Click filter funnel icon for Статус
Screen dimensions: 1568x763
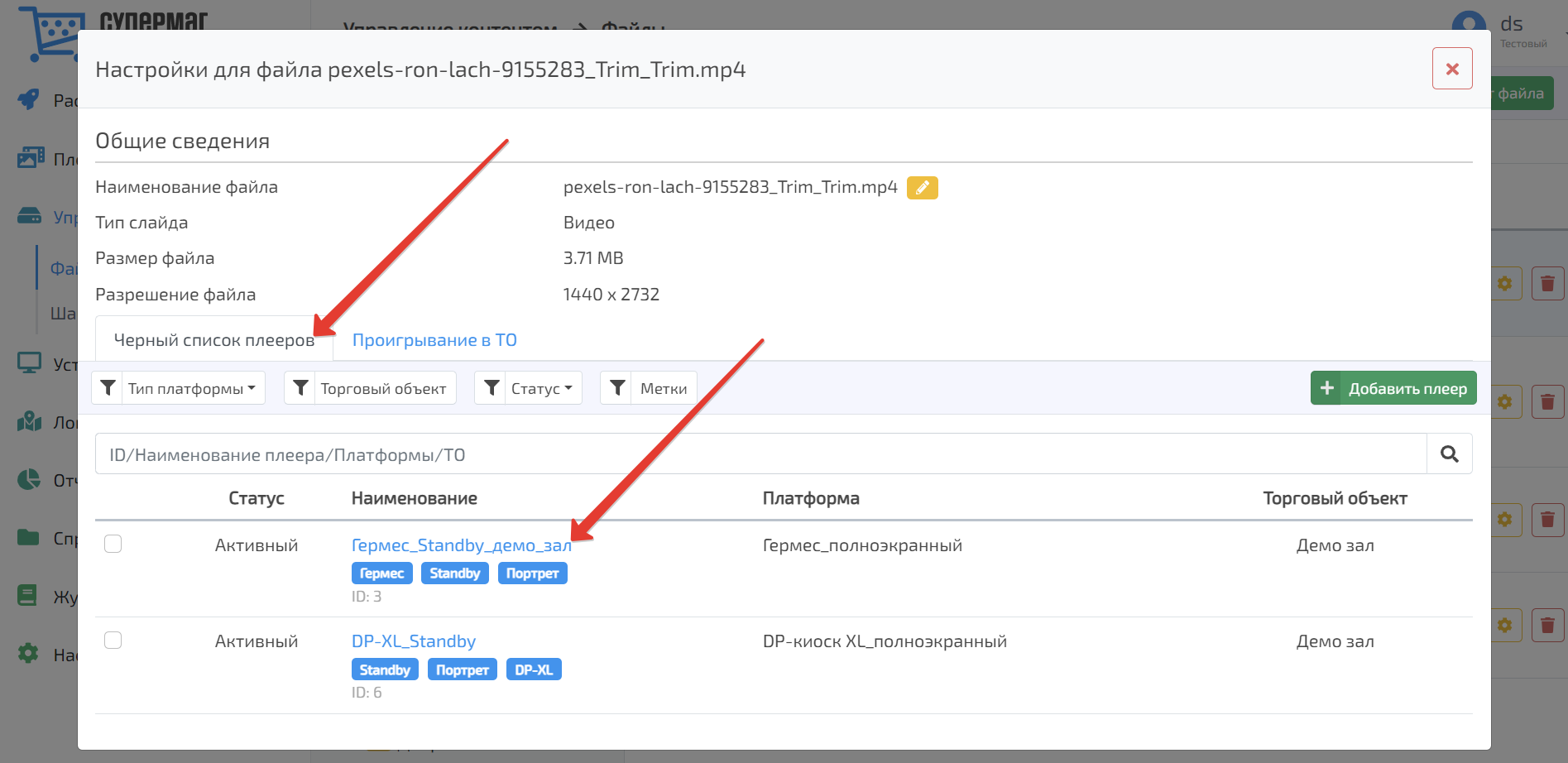pyautogui.click(x=491, y=388)
